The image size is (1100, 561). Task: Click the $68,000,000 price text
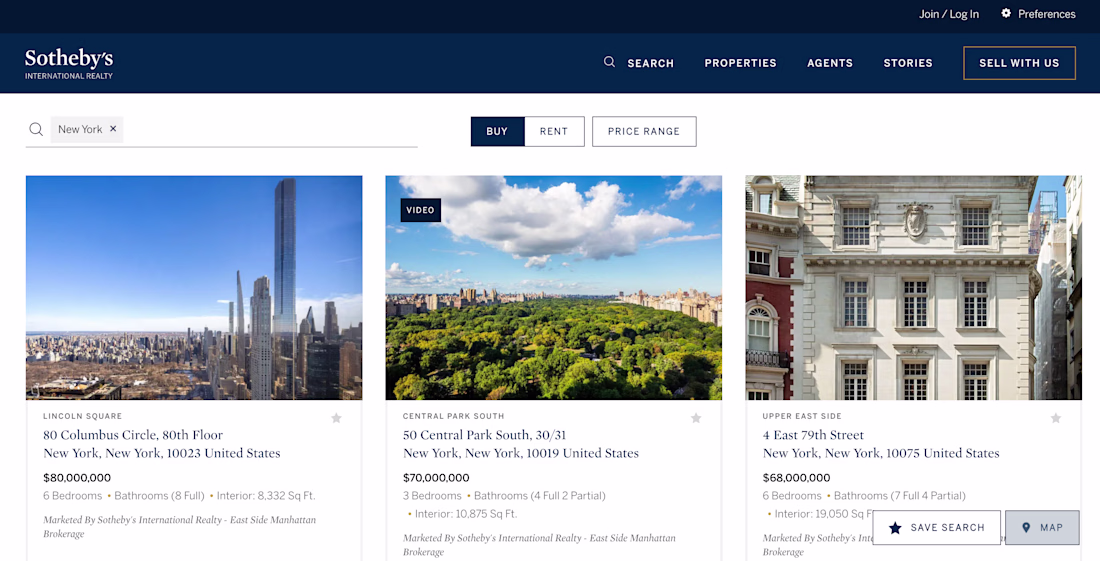796,478
